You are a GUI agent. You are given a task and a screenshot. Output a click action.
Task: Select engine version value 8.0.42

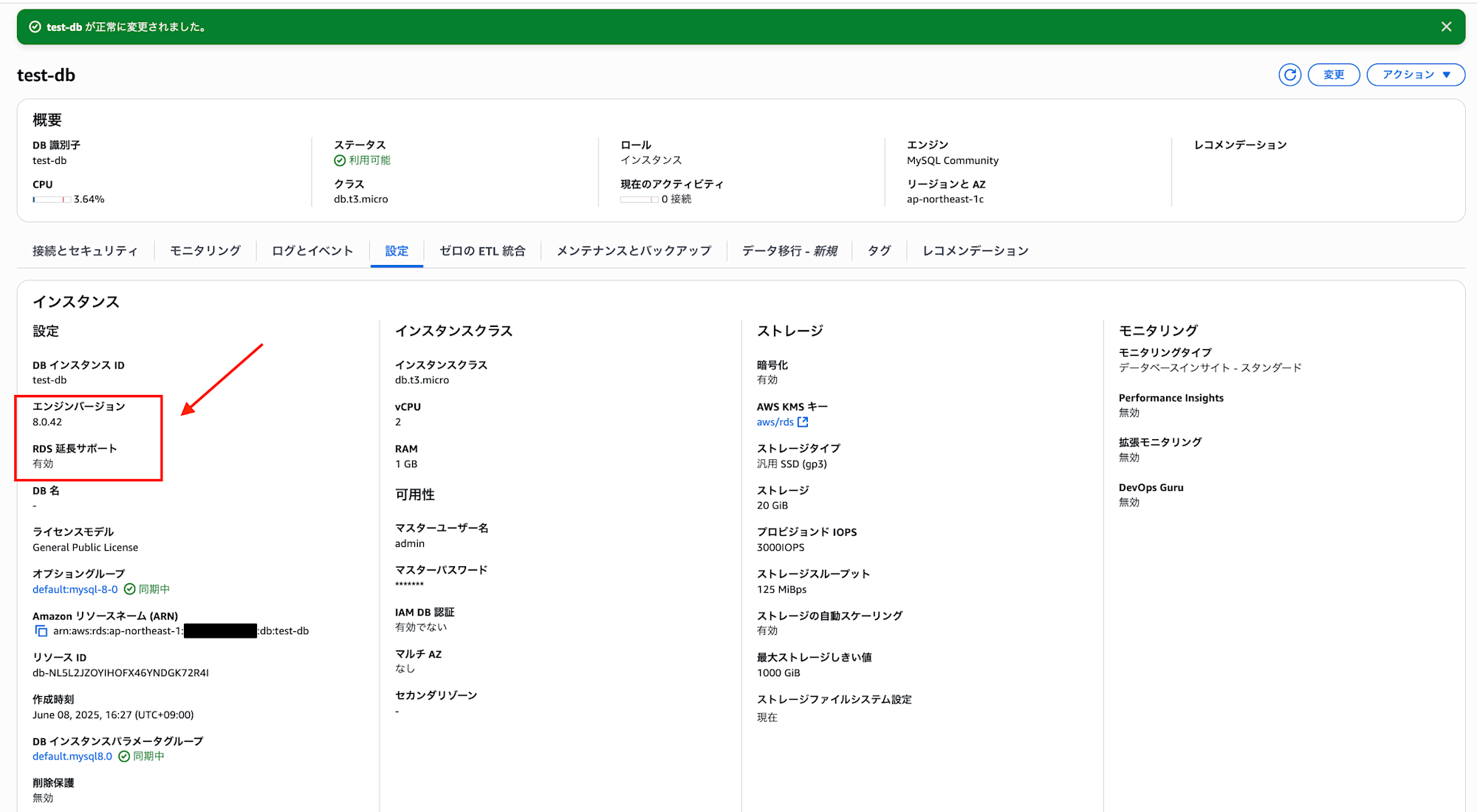pyautogui.click(x=47, y=422)
